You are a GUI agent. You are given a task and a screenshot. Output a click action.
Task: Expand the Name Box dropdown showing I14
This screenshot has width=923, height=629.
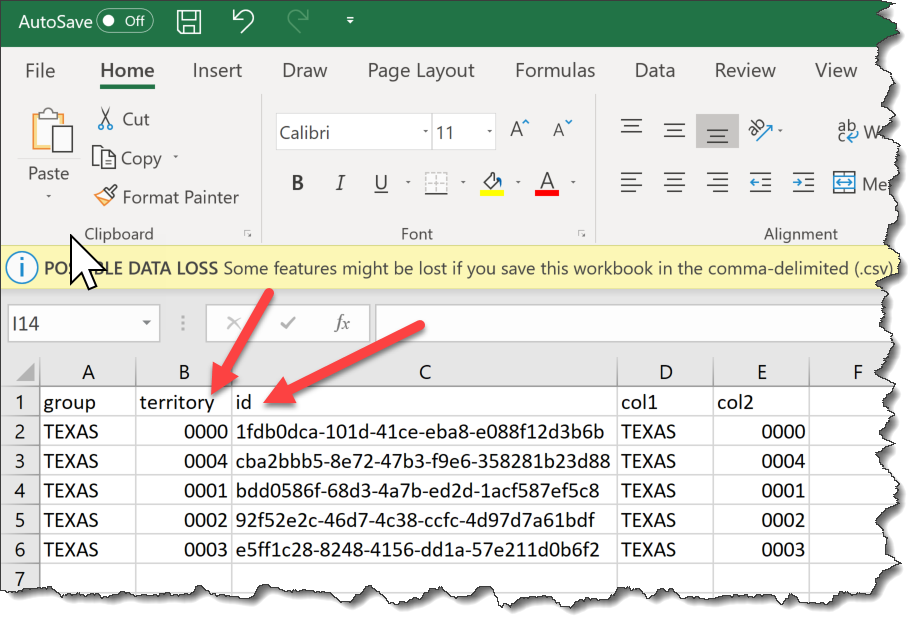click(147, 323)
